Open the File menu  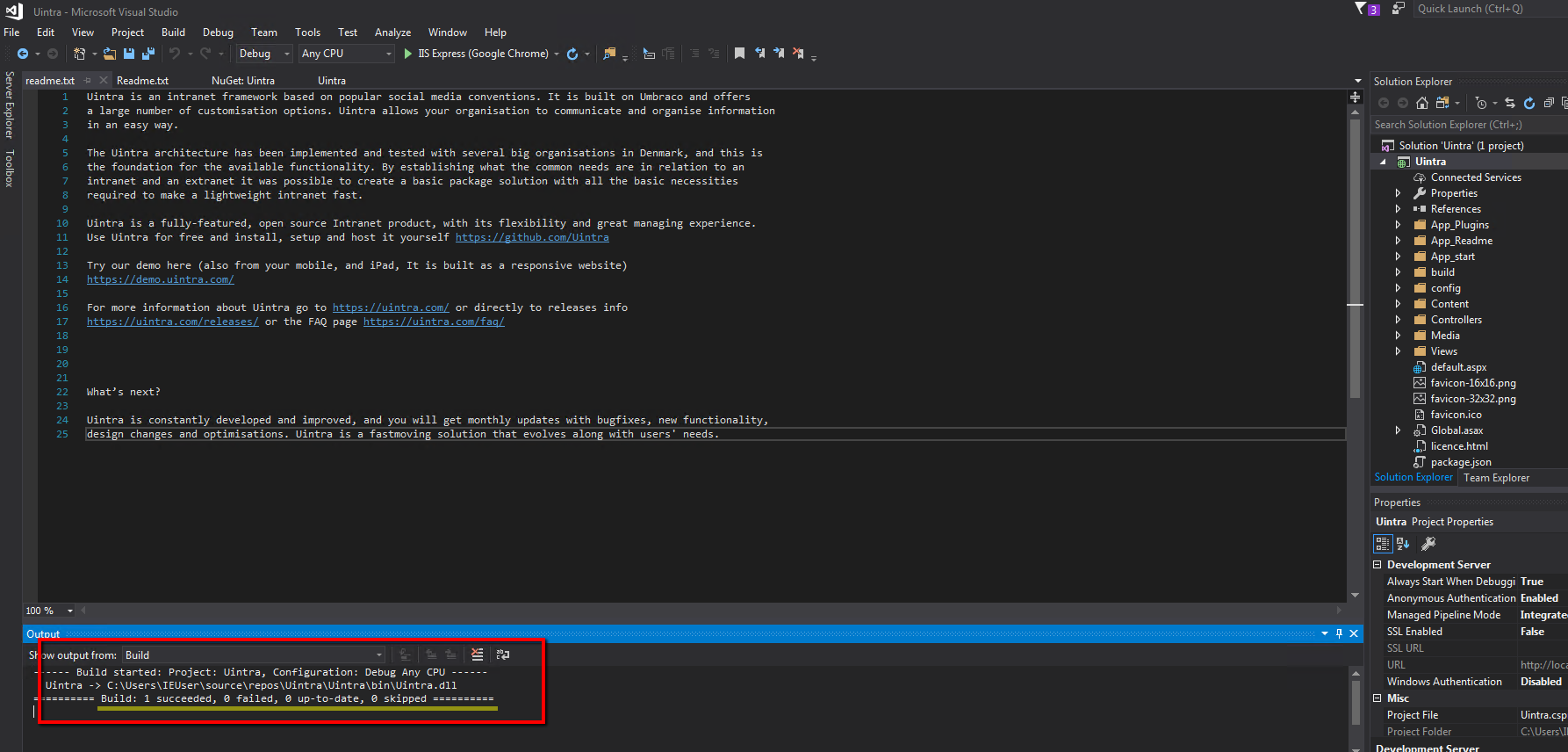11,33
